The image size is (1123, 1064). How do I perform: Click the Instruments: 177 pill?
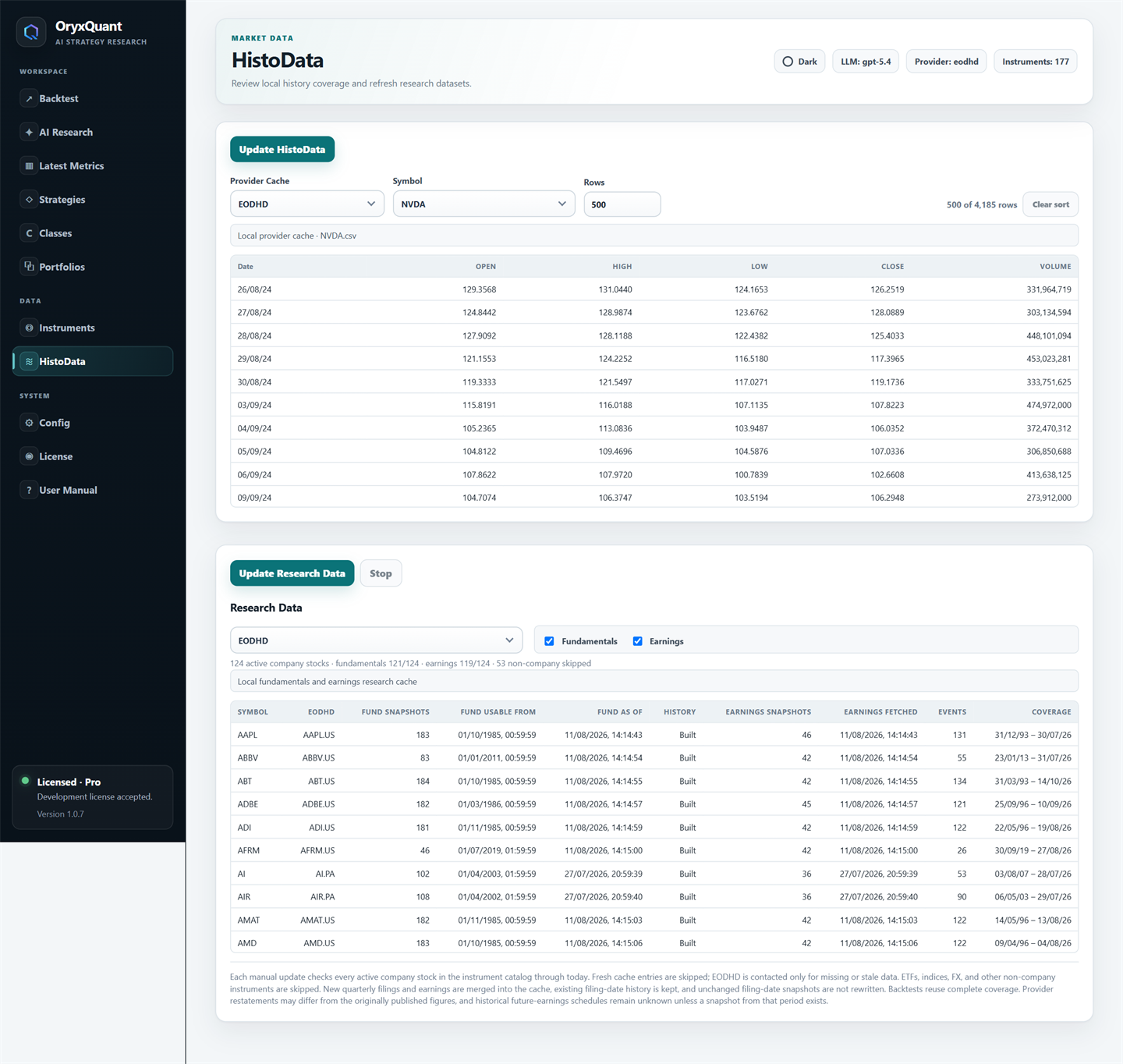pyautogui.click(x=1036, y=62)
